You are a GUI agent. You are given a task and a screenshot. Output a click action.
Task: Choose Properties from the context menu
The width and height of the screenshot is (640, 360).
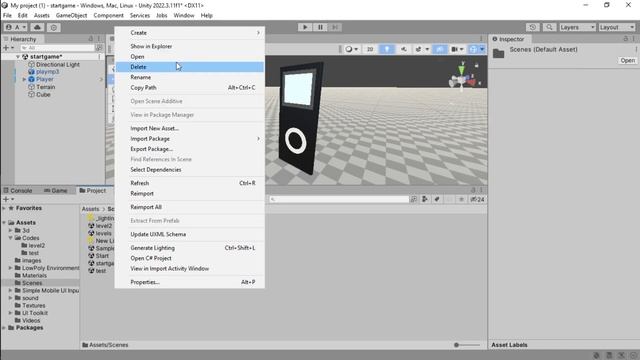pyautogui.click(x=190, y=282)
